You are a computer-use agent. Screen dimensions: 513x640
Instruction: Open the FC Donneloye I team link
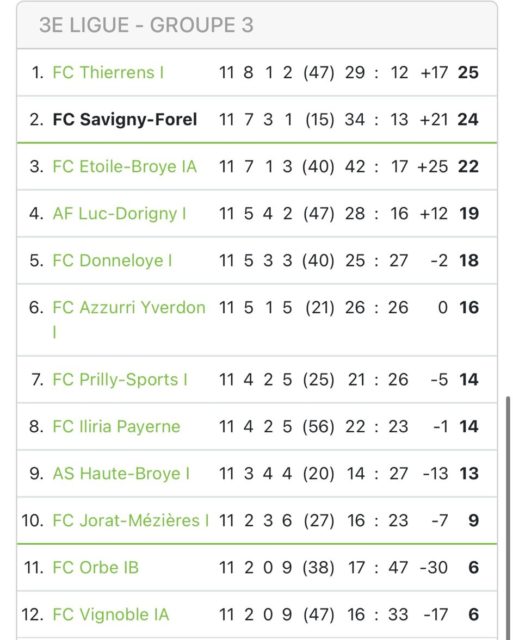[112, 260]
